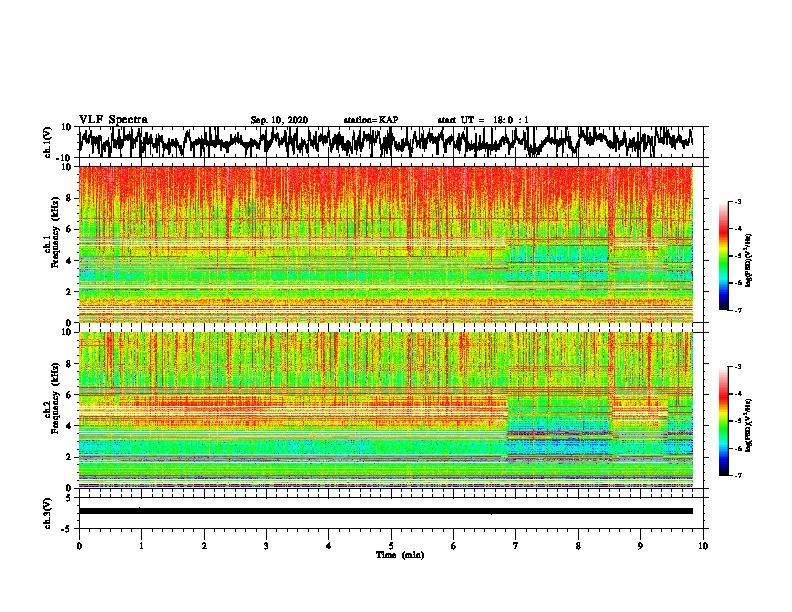
Task: Click time axis tick label "2"
Action: coord(204,546)
